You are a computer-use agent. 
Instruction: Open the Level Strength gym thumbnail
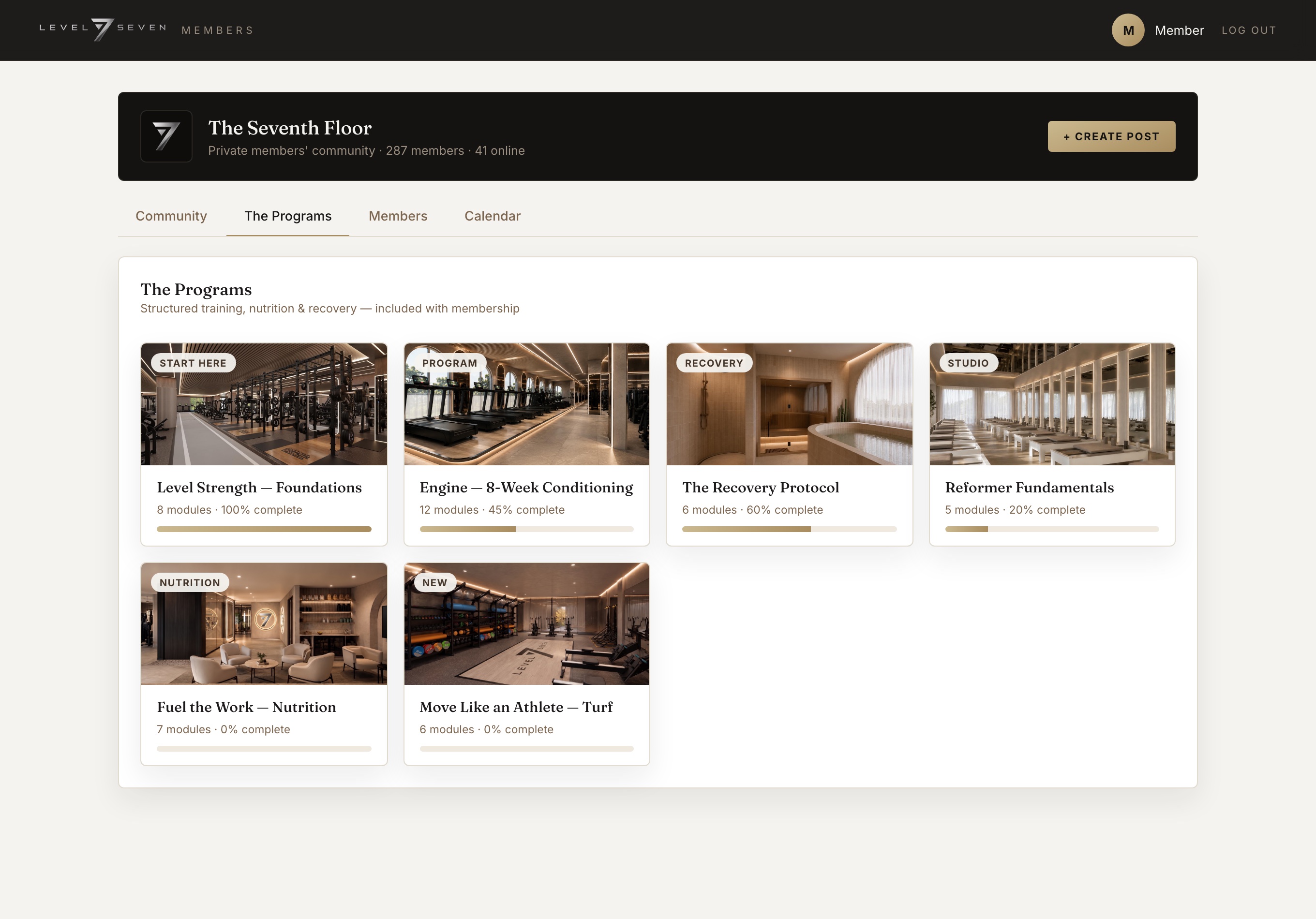(264, 404)
